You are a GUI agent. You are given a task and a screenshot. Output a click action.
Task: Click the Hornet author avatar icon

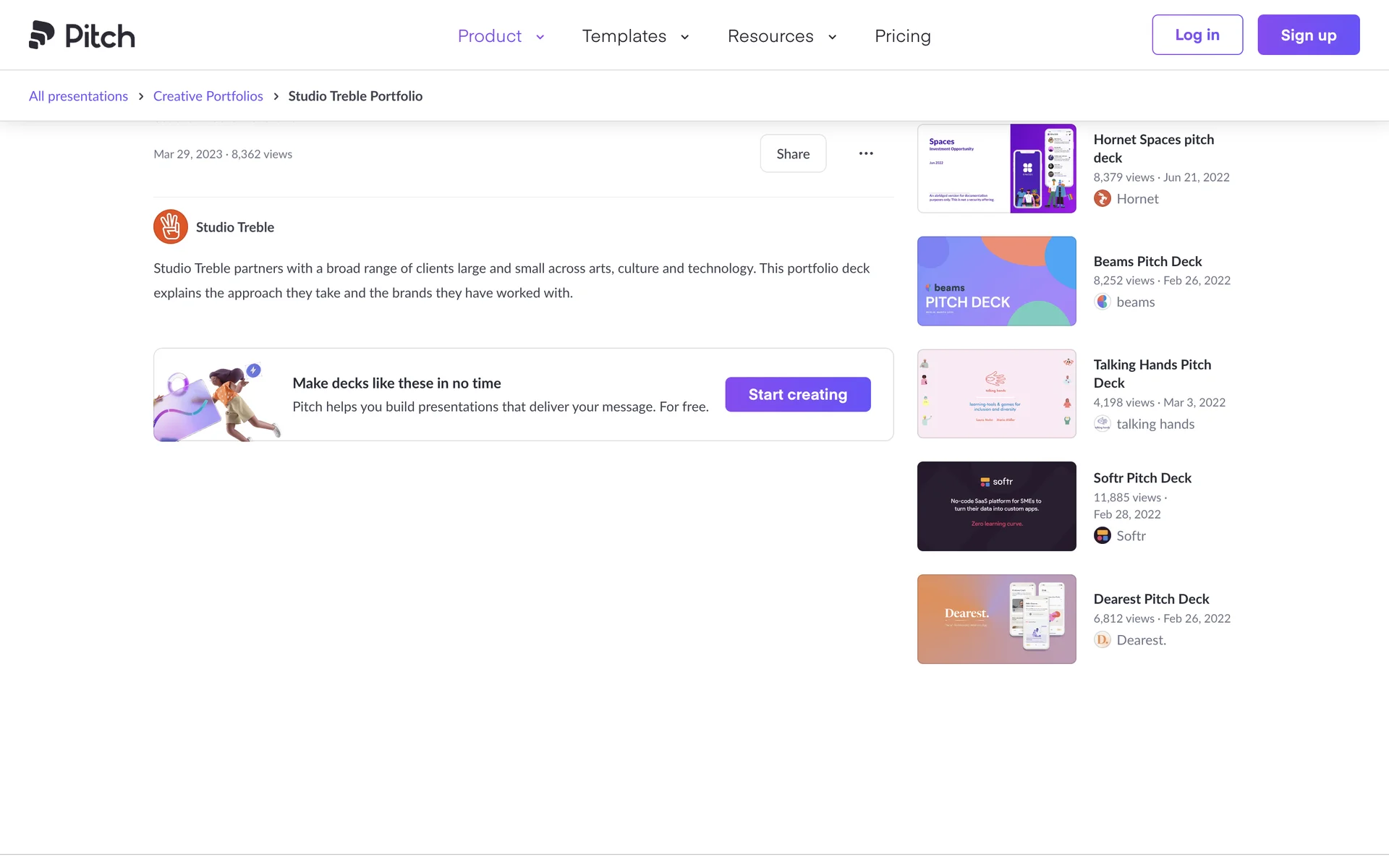pos(1102,198)
